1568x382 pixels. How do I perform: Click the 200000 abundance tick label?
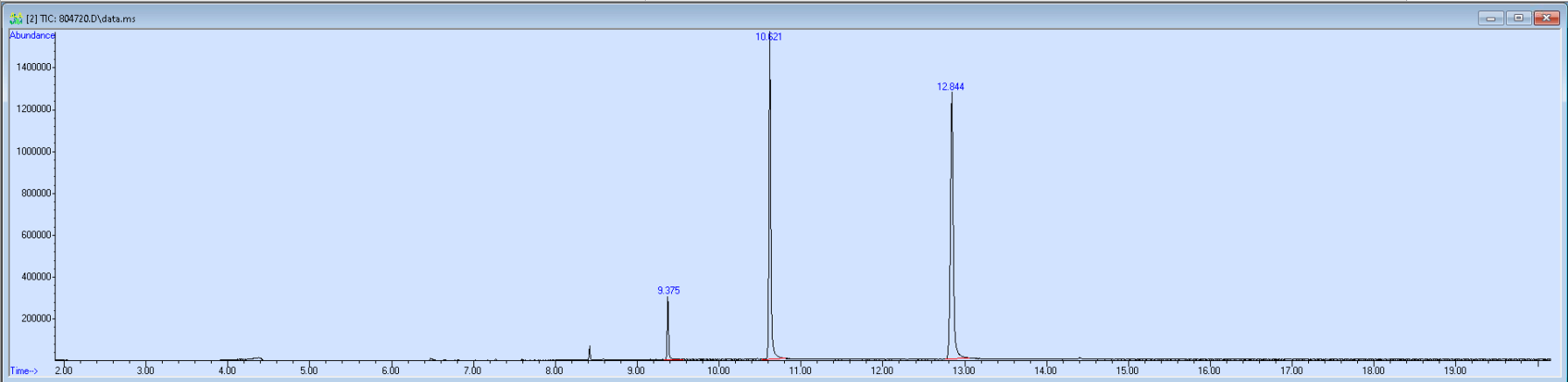click(x=35, y=319)
